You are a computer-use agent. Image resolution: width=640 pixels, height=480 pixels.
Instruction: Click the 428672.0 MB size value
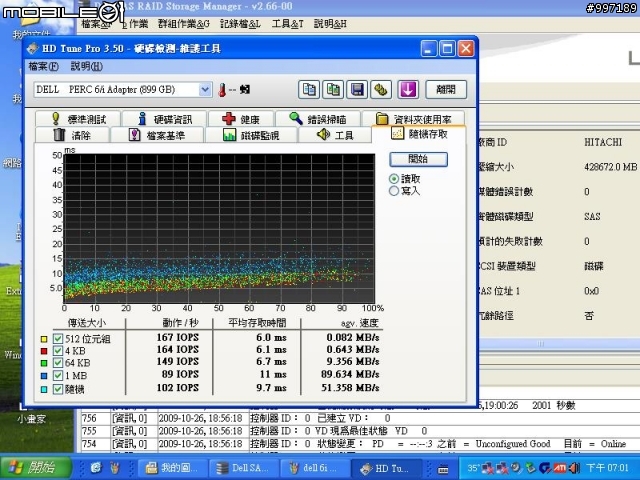[x=610, y=167]
